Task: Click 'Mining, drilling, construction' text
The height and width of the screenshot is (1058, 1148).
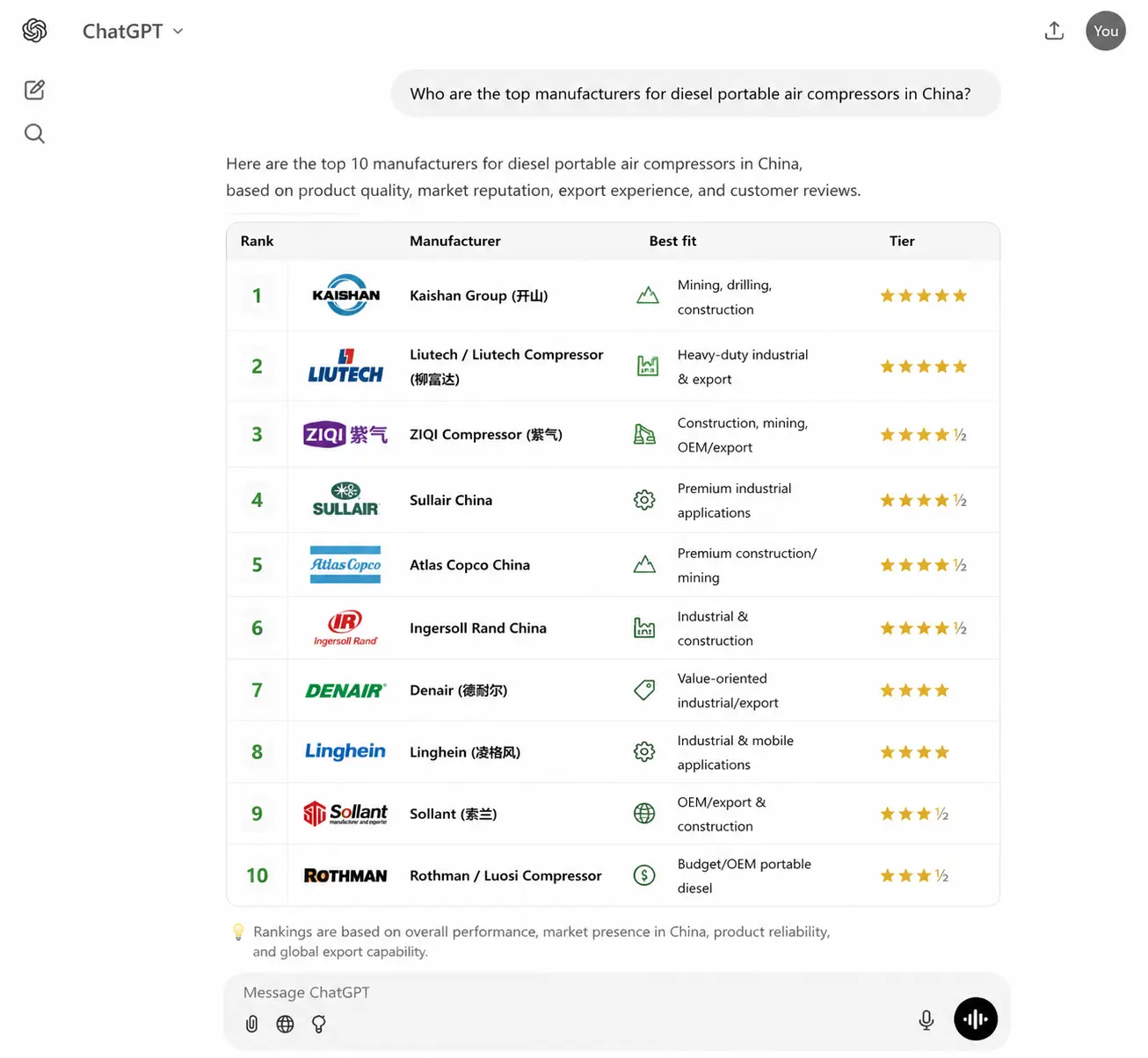Action: (x=724, y=297)
